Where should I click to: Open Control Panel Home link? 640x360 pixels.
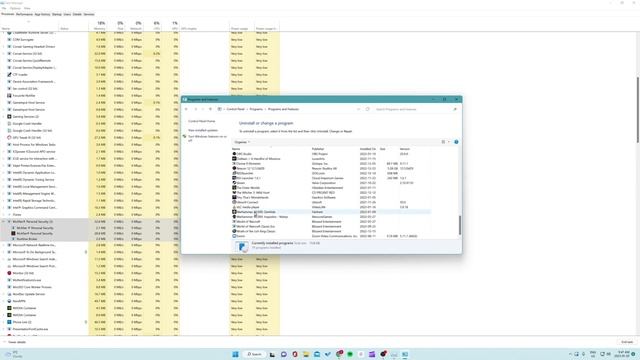coord(202,121)
